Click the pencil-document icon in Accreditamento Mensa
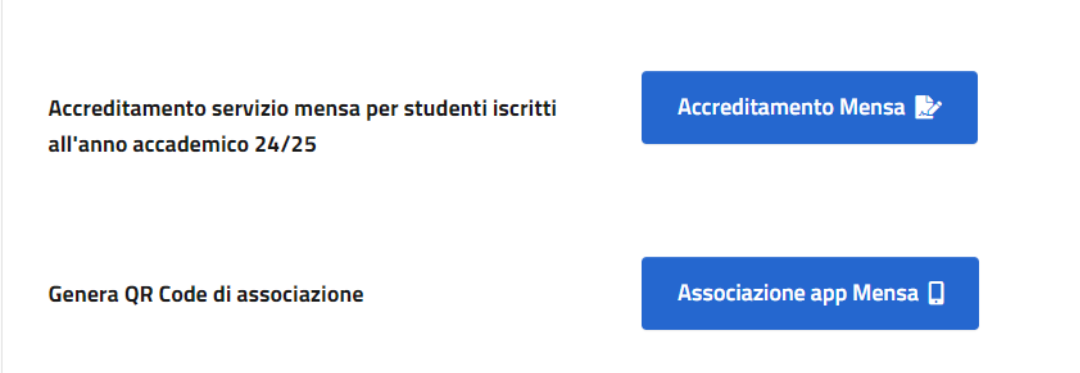The height and width of the screenshot is (373, 1080). coord(928,107)
